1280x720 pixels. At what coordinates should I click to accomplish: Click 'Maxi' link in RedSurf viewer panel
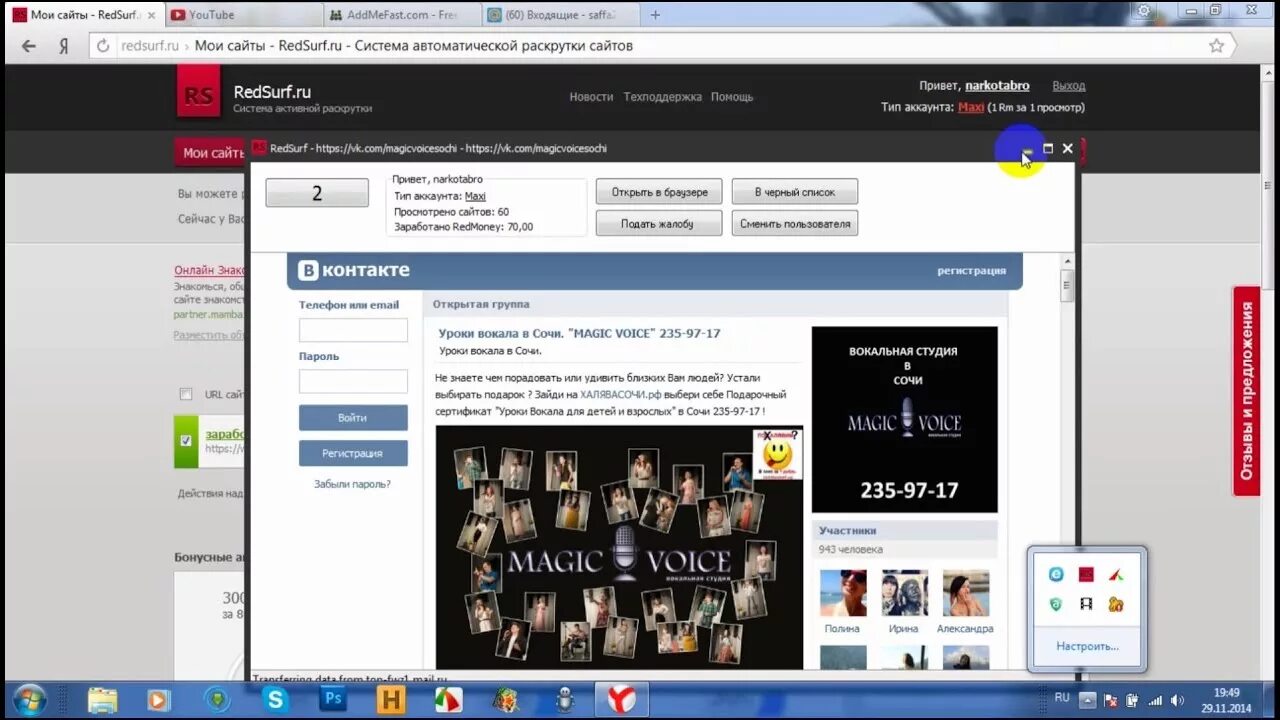[x=475, y=197]
